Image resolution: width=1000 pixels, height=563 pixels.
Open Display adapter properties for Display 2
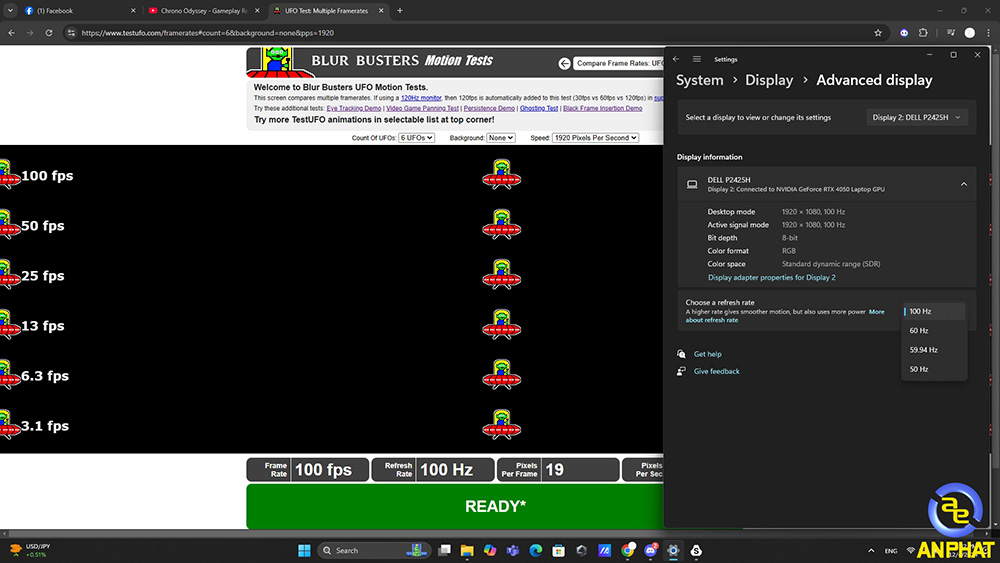pyautogui.click(x=772, y=277)
